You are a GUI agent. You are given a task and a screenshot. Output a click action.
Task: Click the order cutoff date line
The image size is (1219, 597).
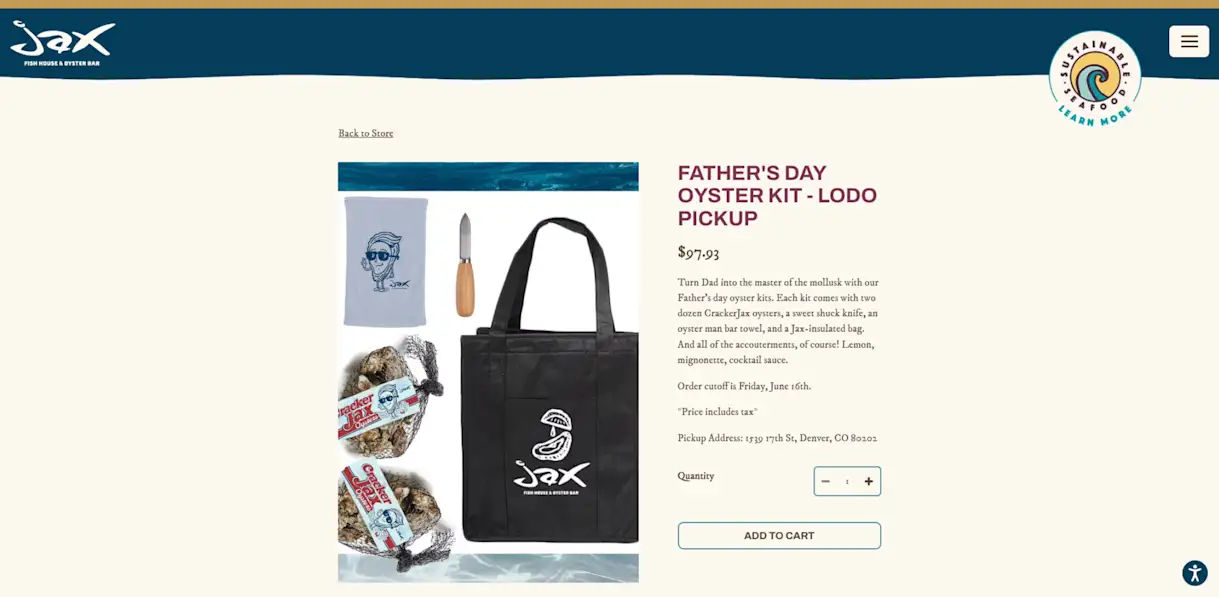click(744, 386)
